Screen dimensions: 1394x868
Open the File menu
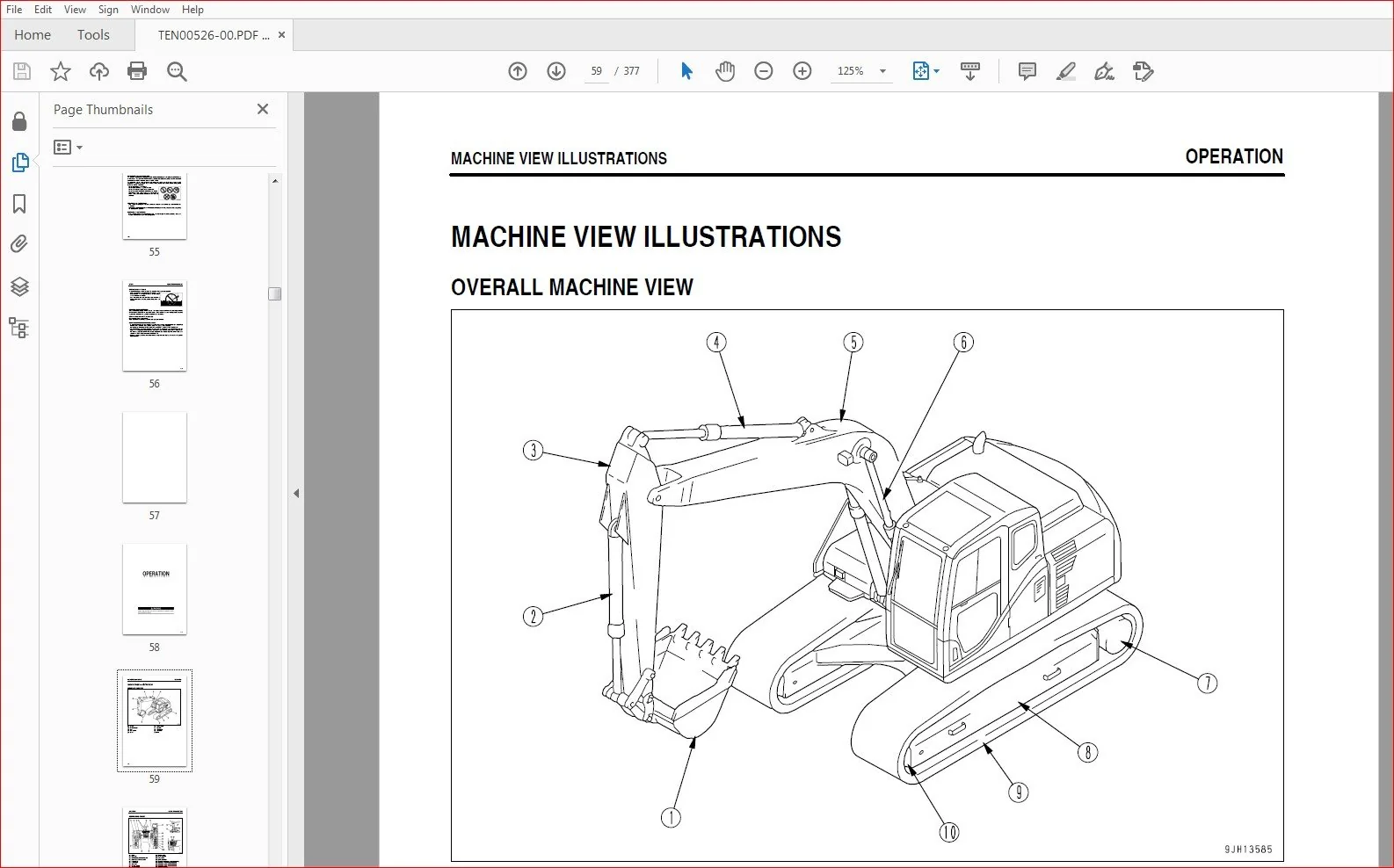14,10
